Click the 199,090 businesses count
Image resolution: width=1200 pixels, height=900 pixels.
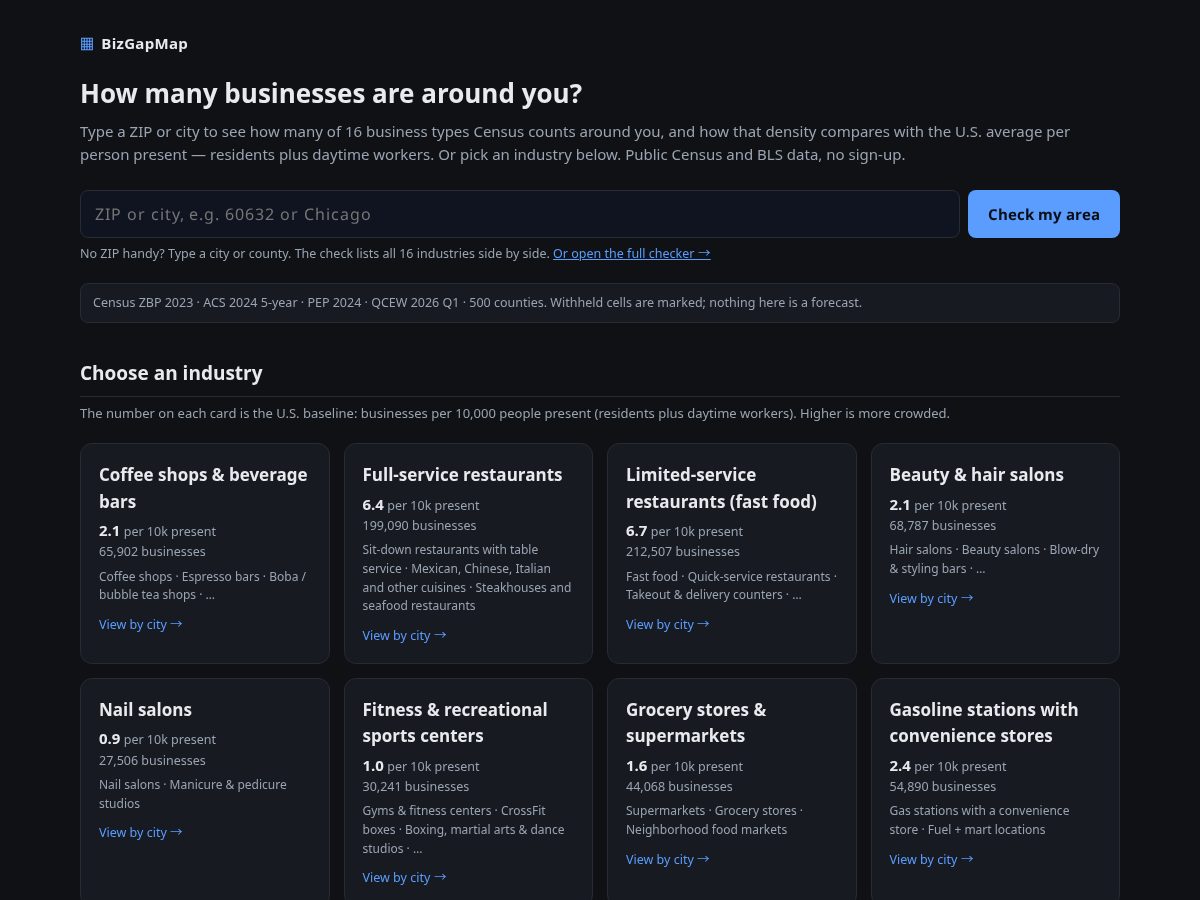point(419,526)
